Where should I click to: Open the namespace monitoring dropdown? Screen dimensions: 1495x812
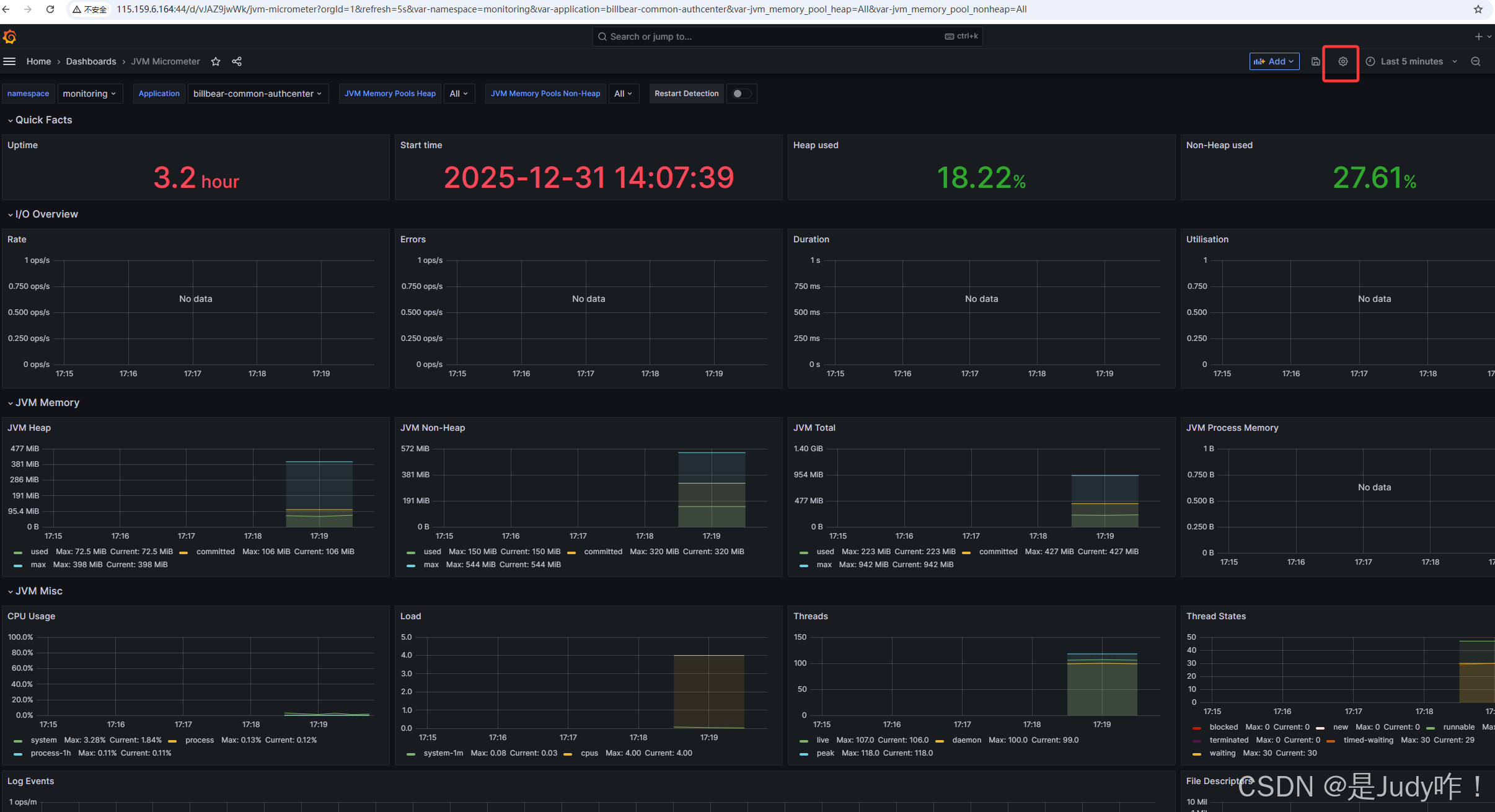[x=89, y=94]
